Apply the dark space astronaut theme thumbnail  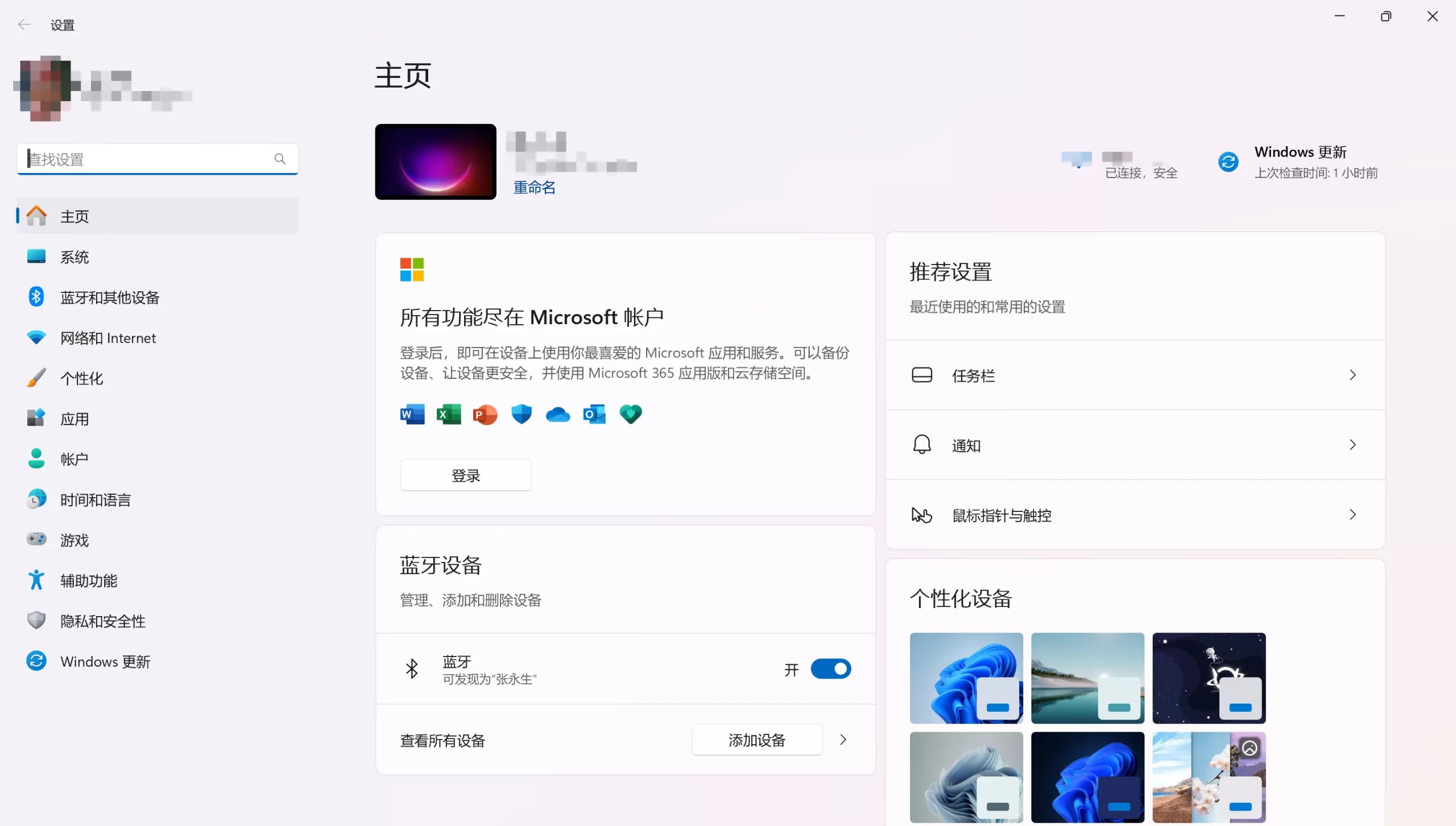point(1209,678)
